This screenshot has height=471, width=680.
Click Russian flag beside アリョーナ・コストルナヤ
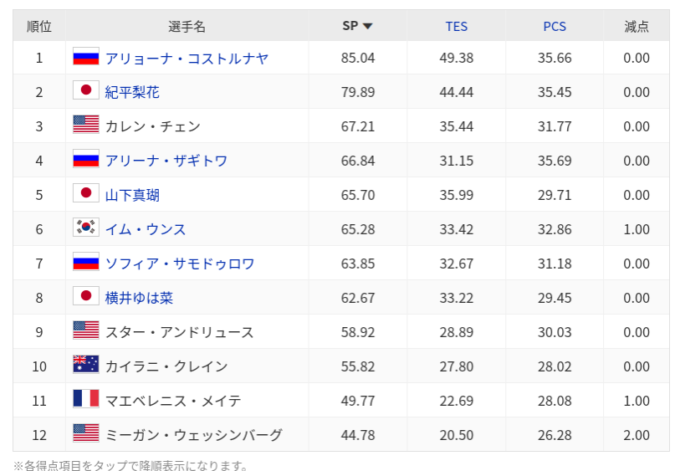coord(86,57)
